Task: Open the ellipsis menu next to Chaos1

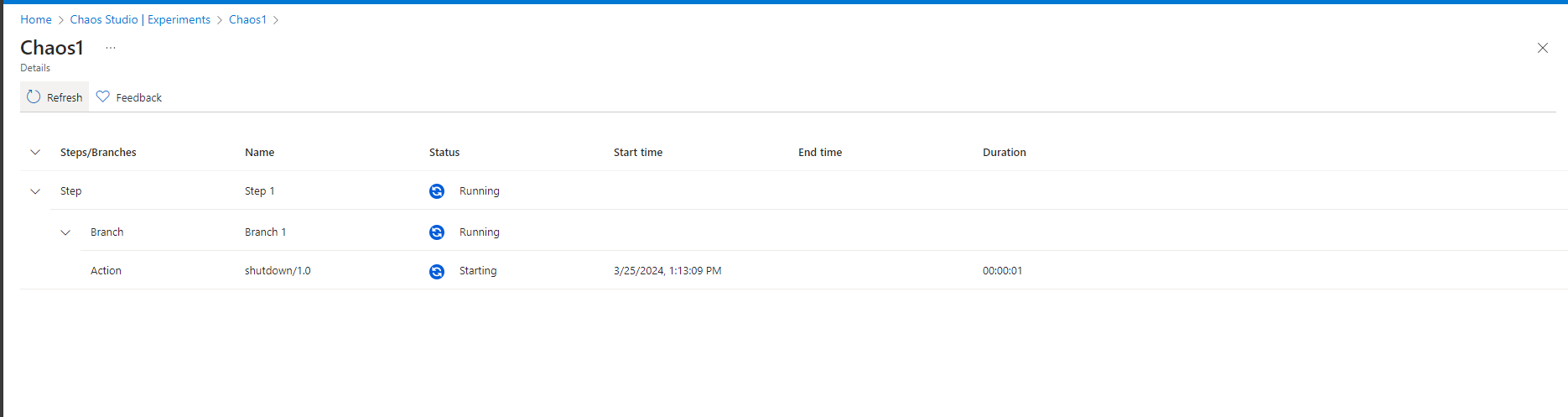Action: (111, 48)
